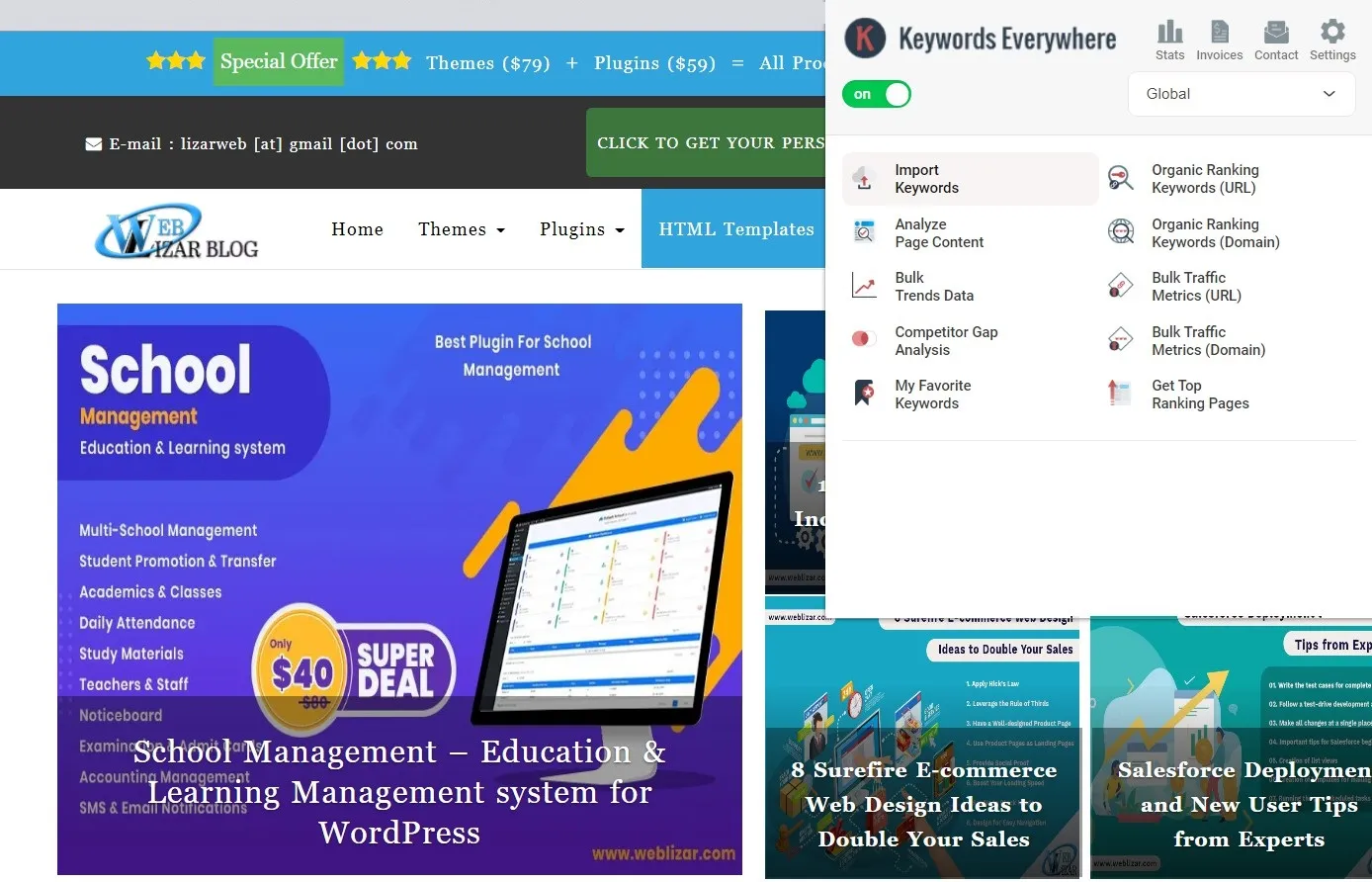Click the Competitor Gap Analysis icon
Viewport: 1372px width, 882px height.
tap(864, 339)
